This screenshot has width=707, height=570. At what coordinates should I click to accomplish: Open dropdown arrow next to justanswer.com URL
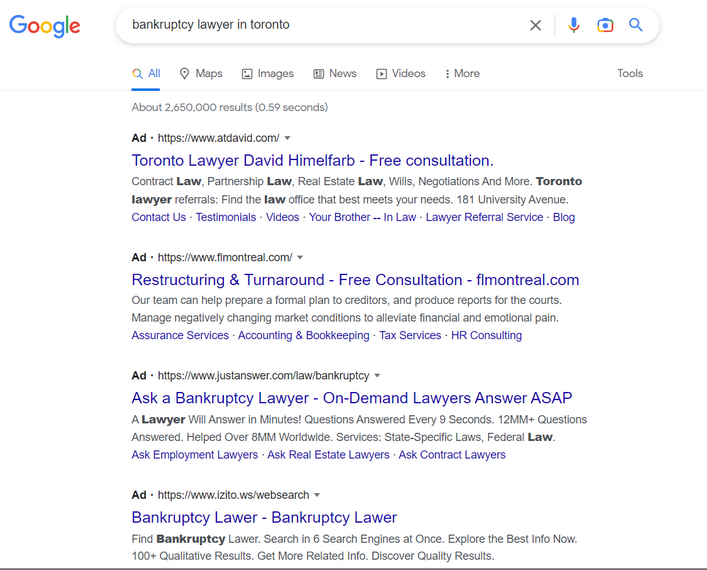(377, 376)
